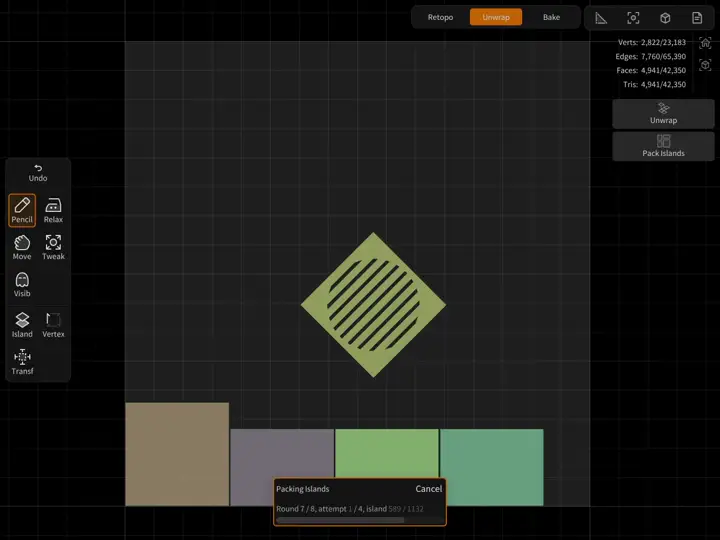The height and width of the screenshot is (540, 720).
Task: Select the Relax tool
Action: click(53, 210)
